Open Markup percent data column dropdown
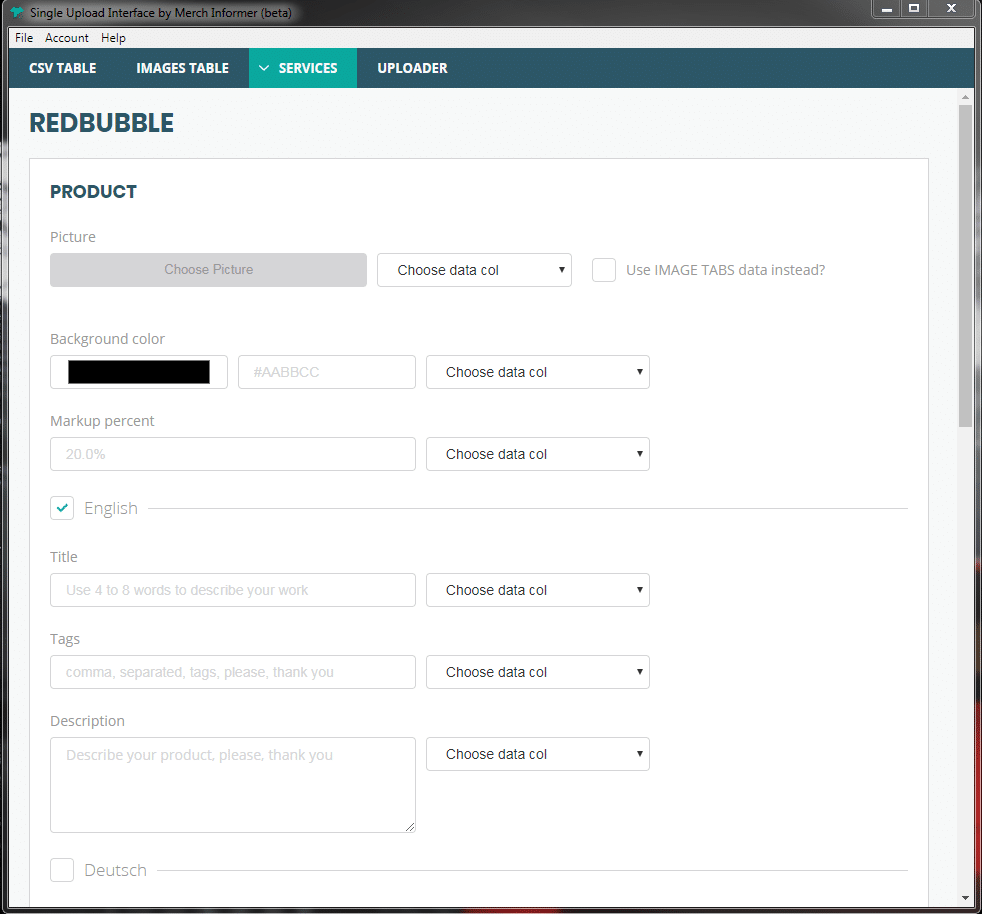The height and width of the screenshot is (914, 982). (538, 454)
